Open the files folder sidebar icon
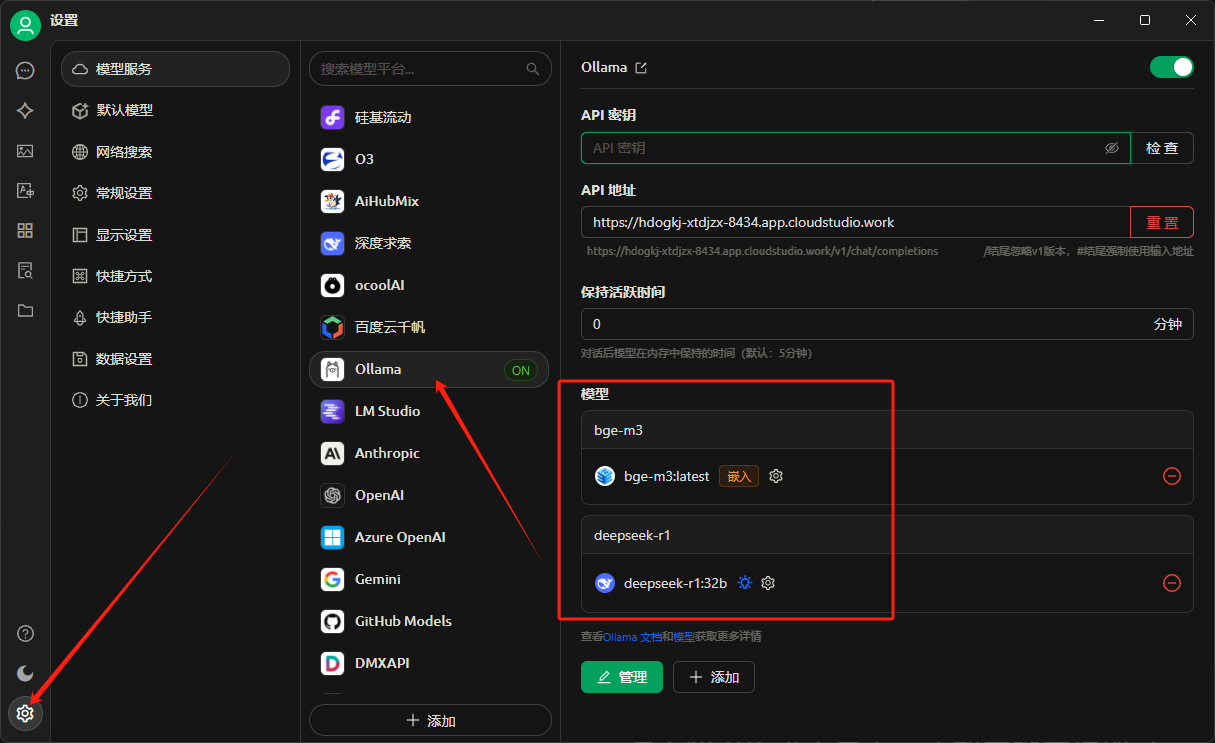1215x743 pixels. coord(25,311)
